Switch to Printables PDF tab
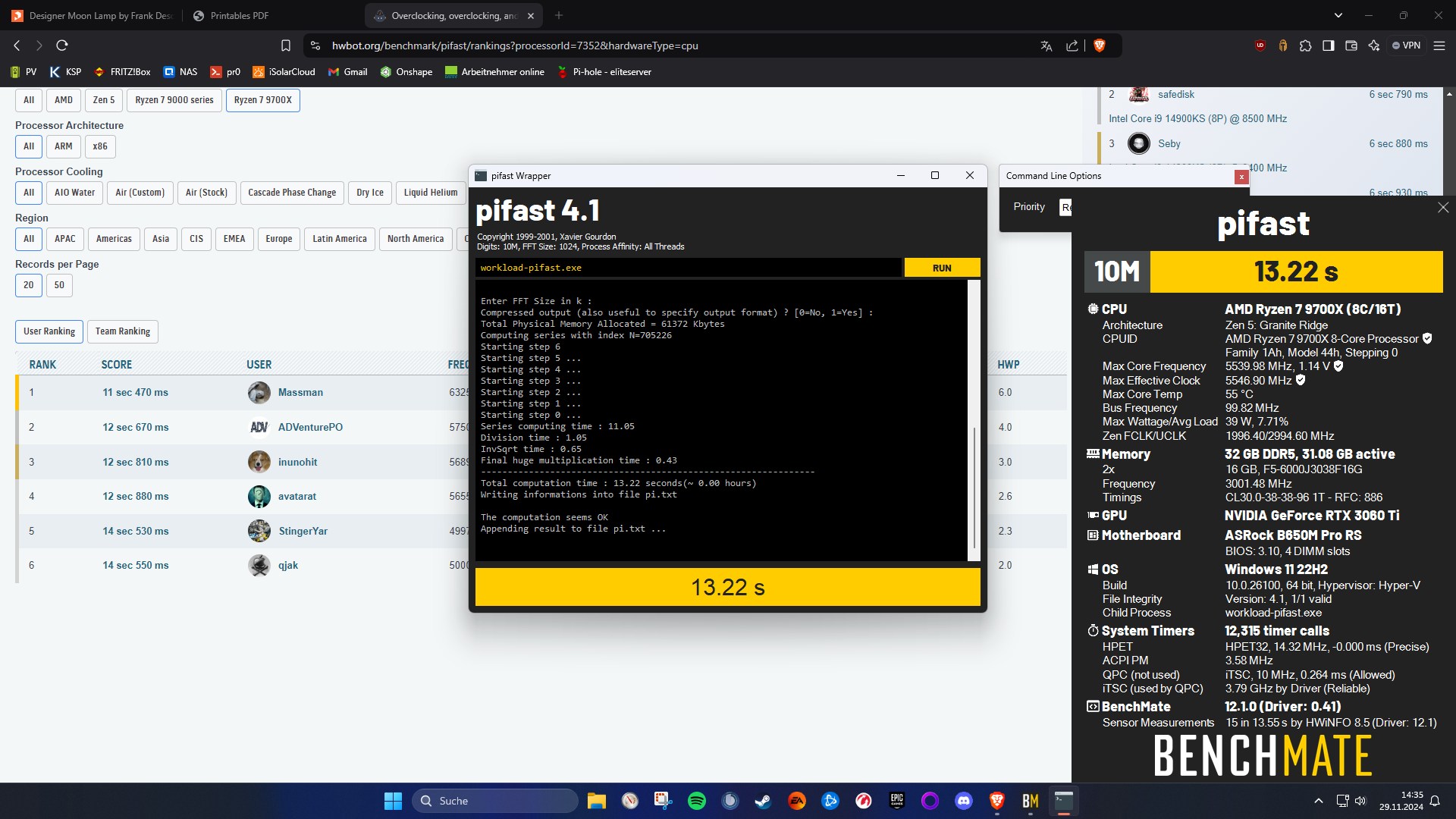Image resolution: width=1456 pixels, height=819 pixels. coord(231,15)
